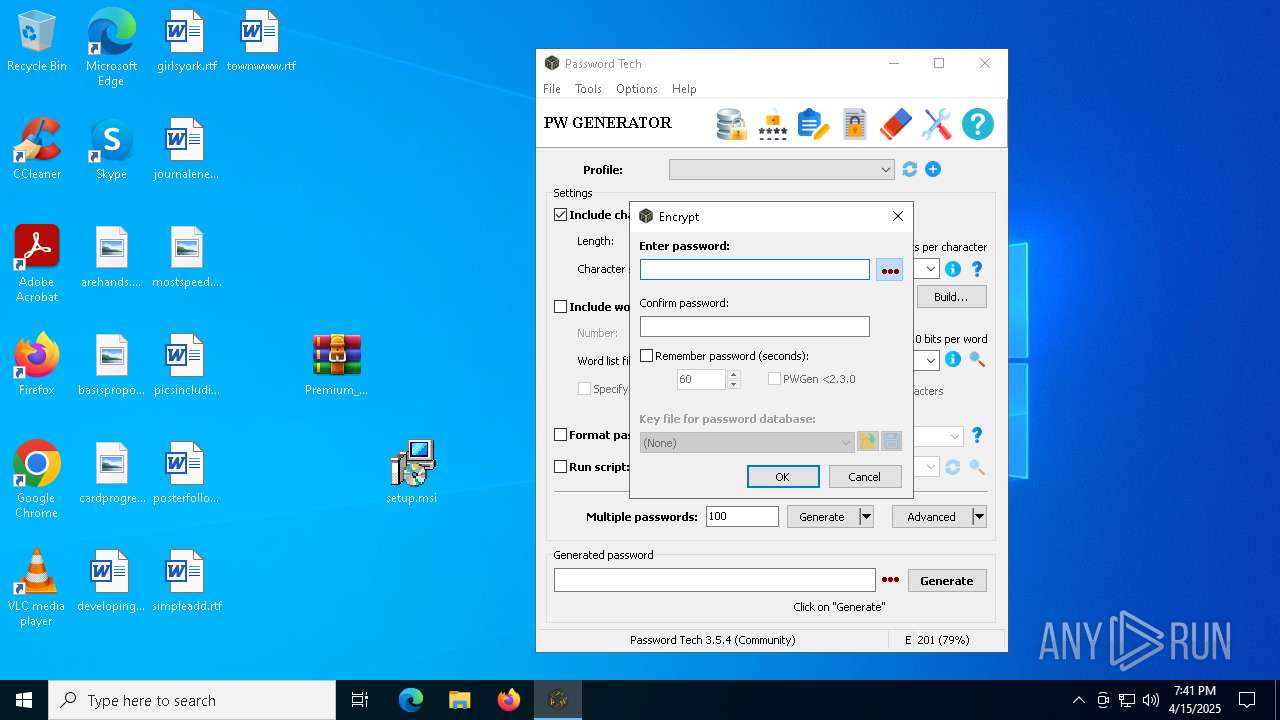Screen dimensions: 1280x720
Task: Expand the format password dropdown arrow
Action: click(x=954, y=436)
